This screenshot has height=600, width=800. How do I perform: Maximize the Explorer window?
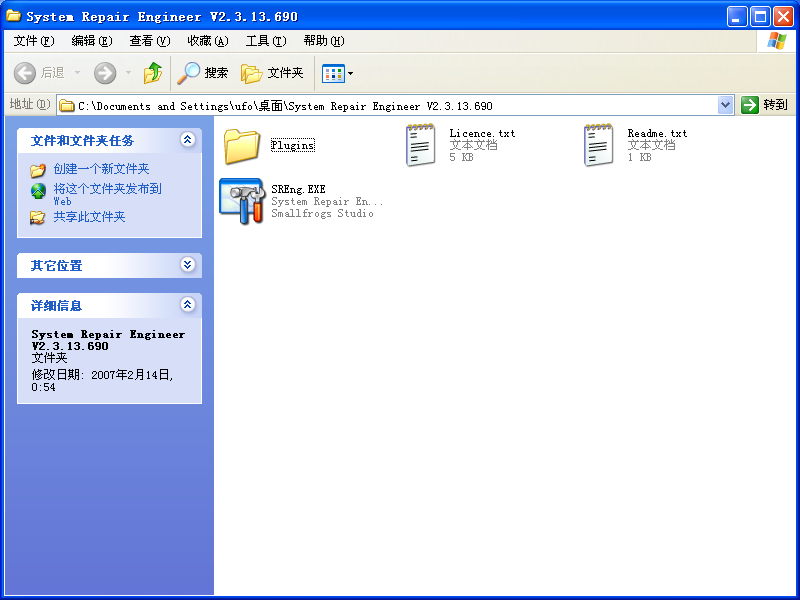(760, 17)
